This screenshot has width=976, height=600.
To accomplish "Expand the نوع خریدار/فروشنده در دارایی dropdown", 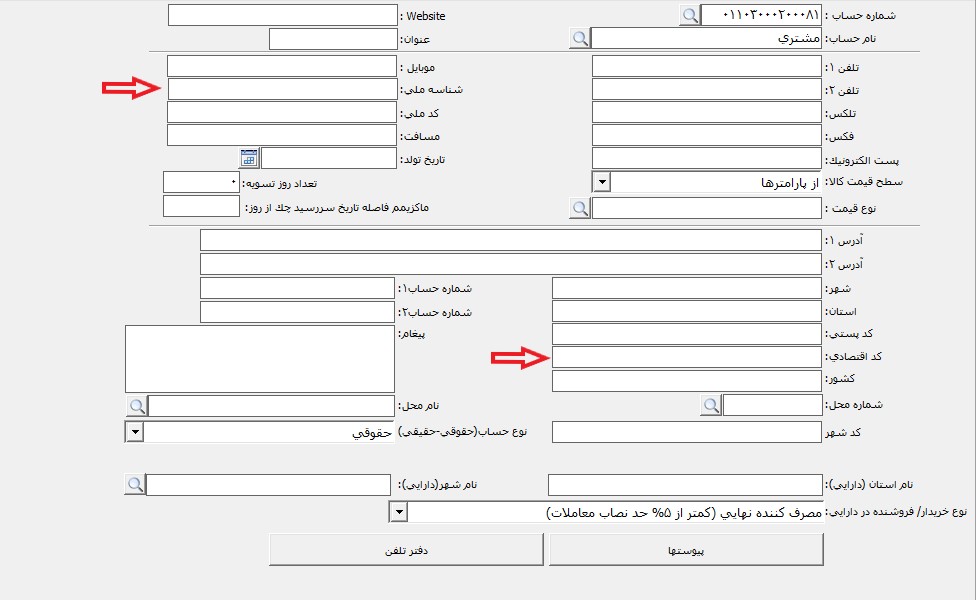I will click(x=399, y=512).
